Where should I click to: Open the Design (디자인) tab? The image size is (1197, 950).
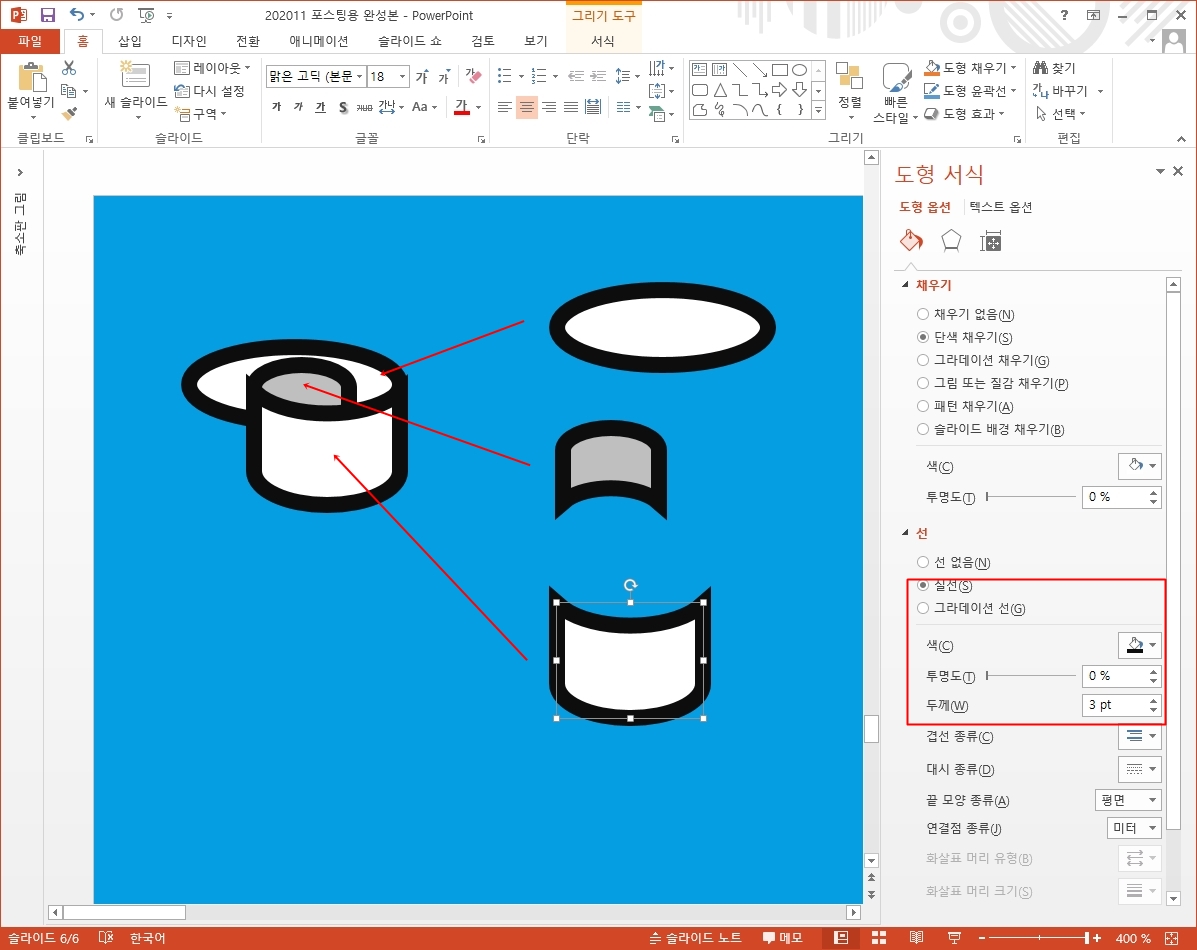pos(189,40)
